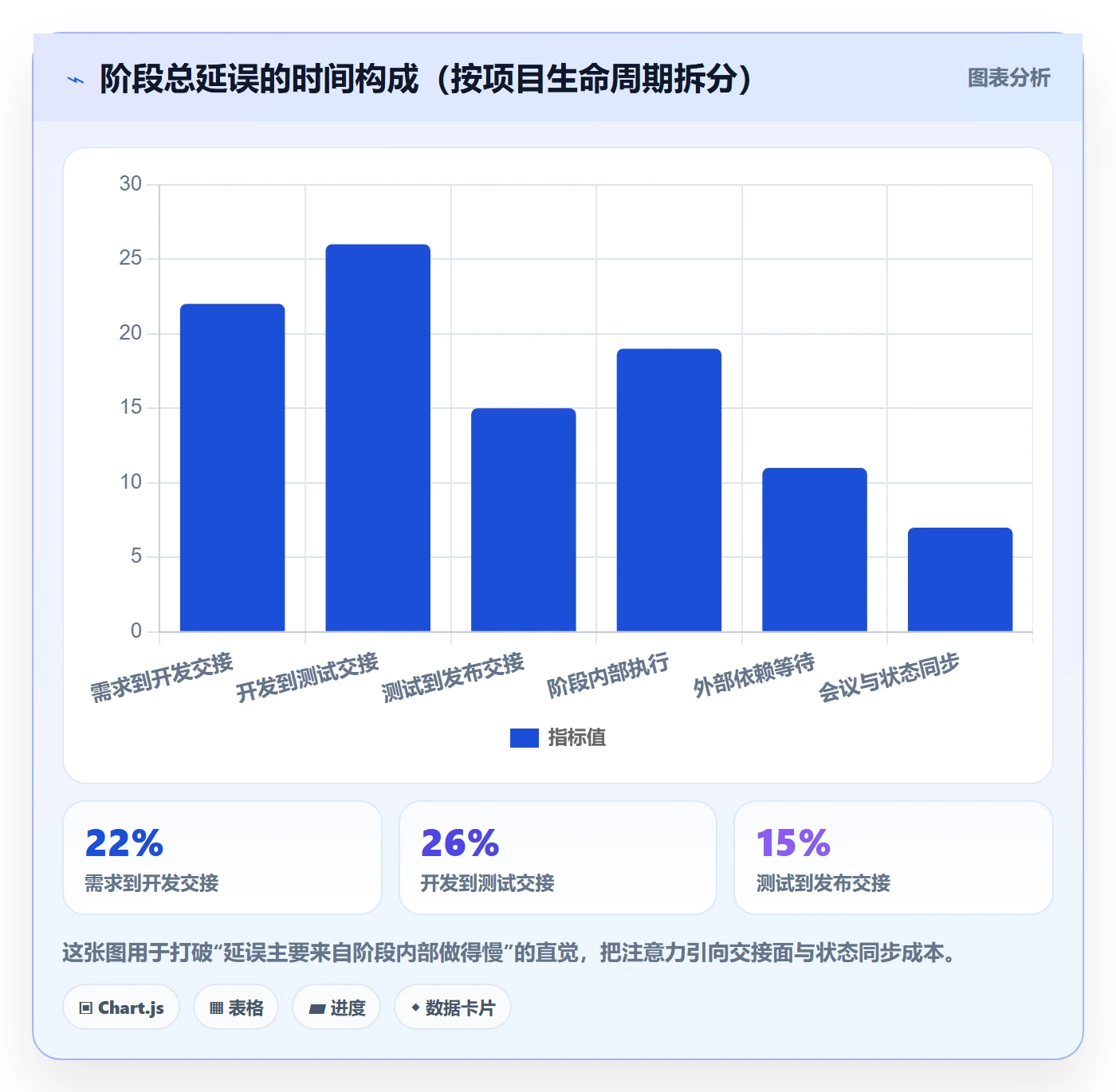
Task: Click the 需求到开发交接 axis label
Action: click(x=161, y=678)
